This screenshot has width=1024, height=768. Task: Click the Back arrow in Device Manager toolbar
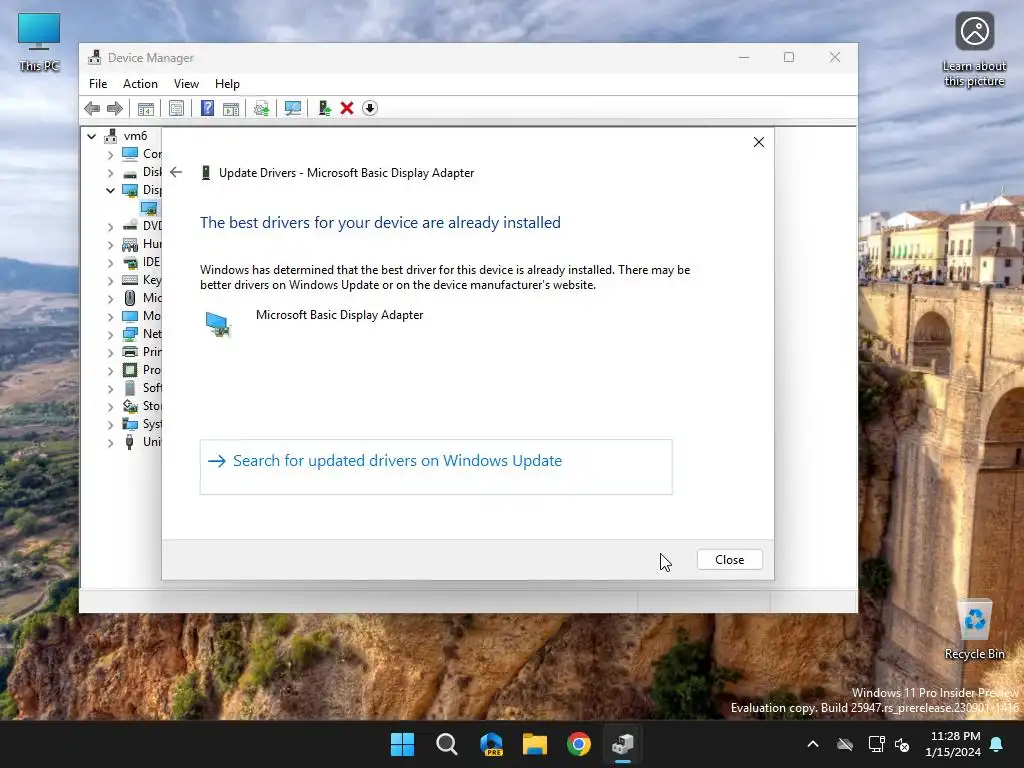[x=92, y=108]
